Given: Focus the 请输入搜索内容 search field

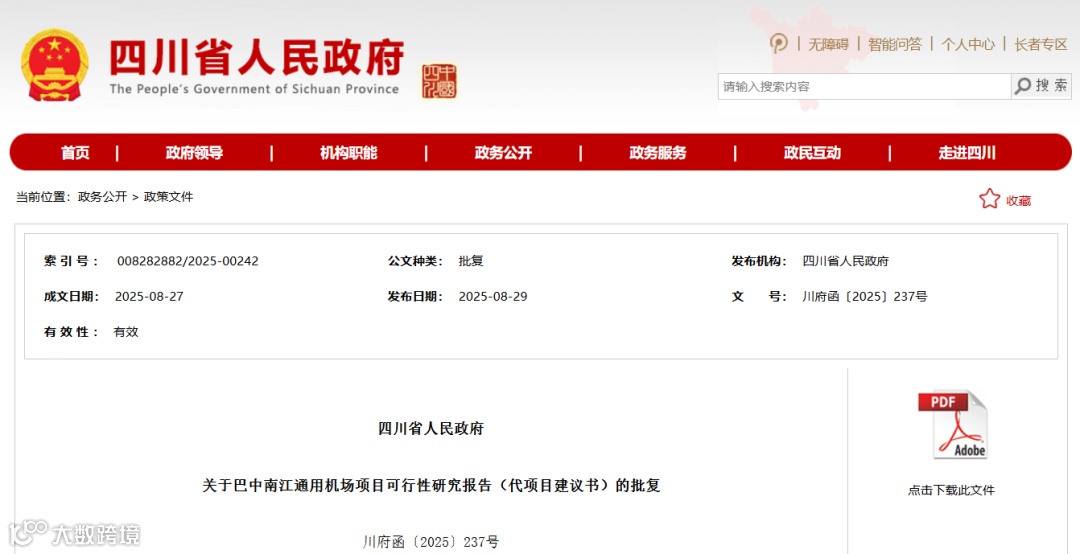Looking at the screenshot, I should 864,87.
